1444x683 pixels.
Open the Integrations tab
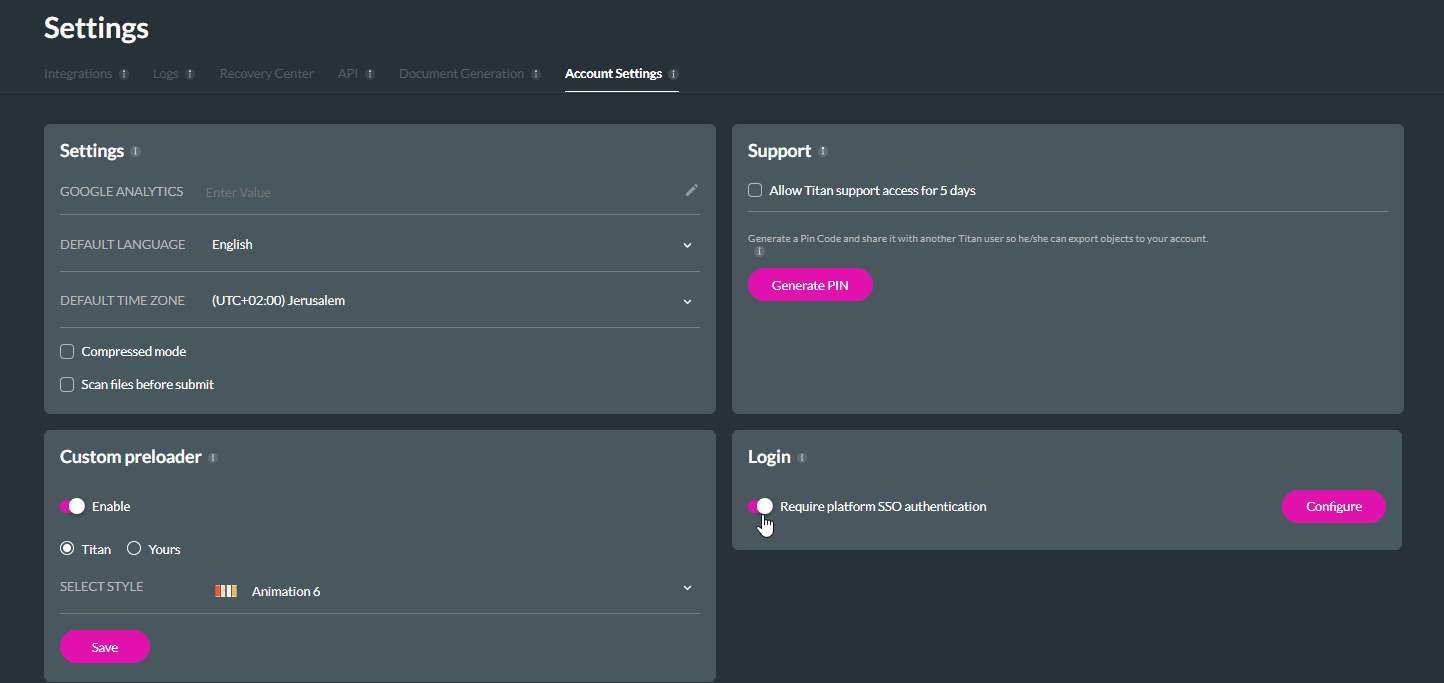pyautogui.click(x=78, y=74)
